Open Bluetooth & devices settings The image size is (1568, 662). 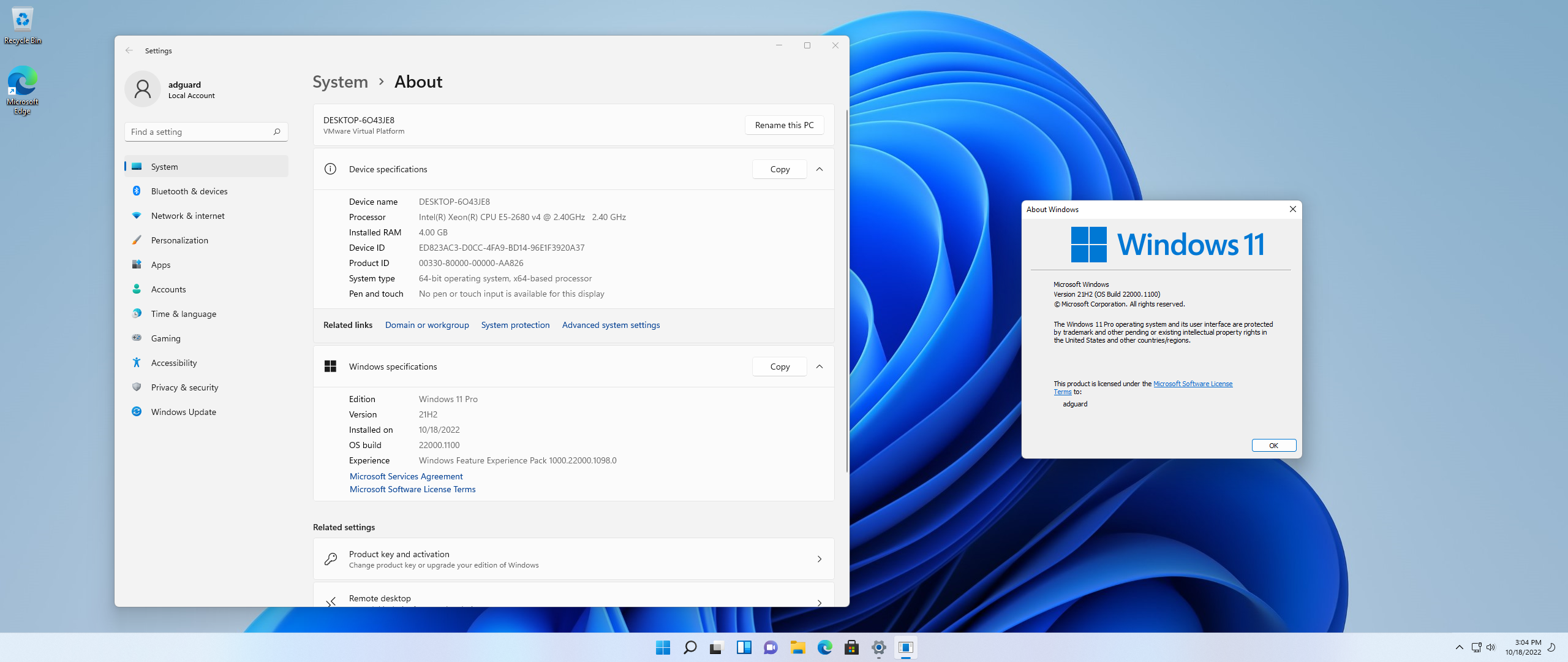pos(206,191)
